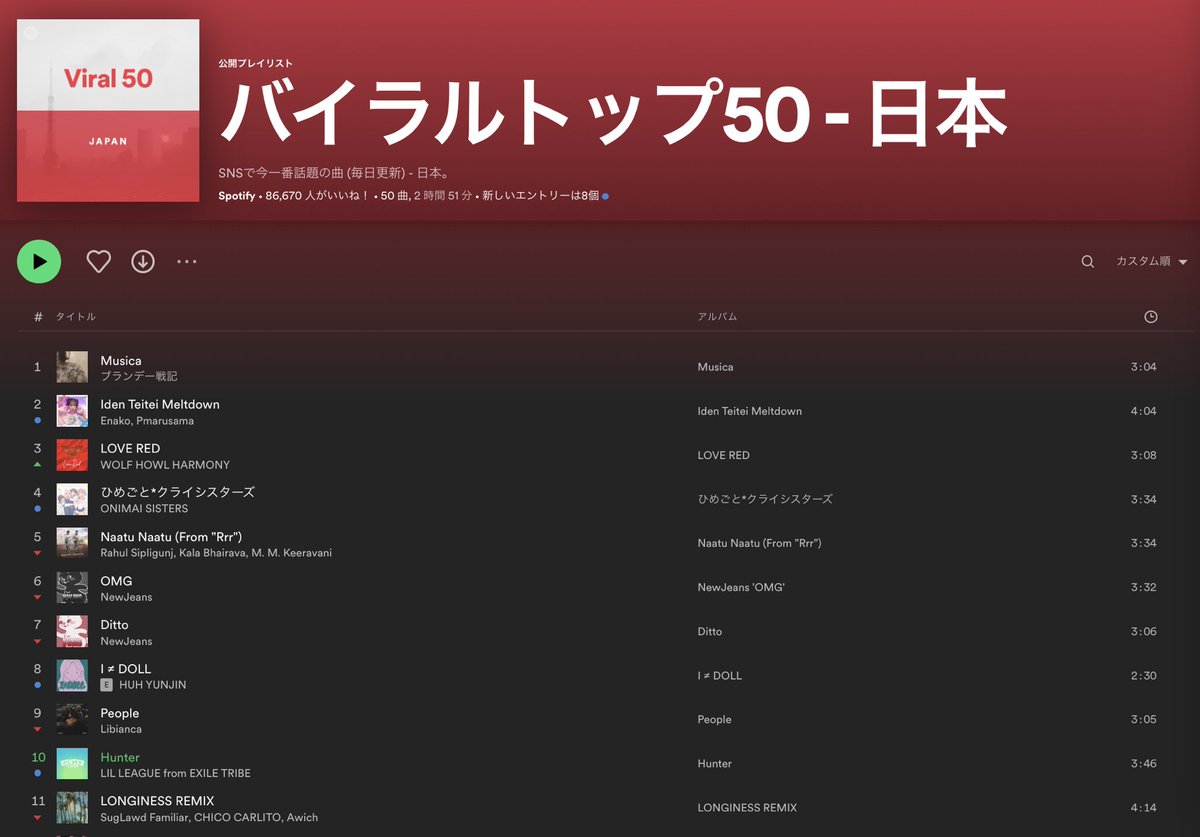Screen dimensions: 1200x837
Task: Download the playlist with the arrow icon
Action: tap(143, 262)
